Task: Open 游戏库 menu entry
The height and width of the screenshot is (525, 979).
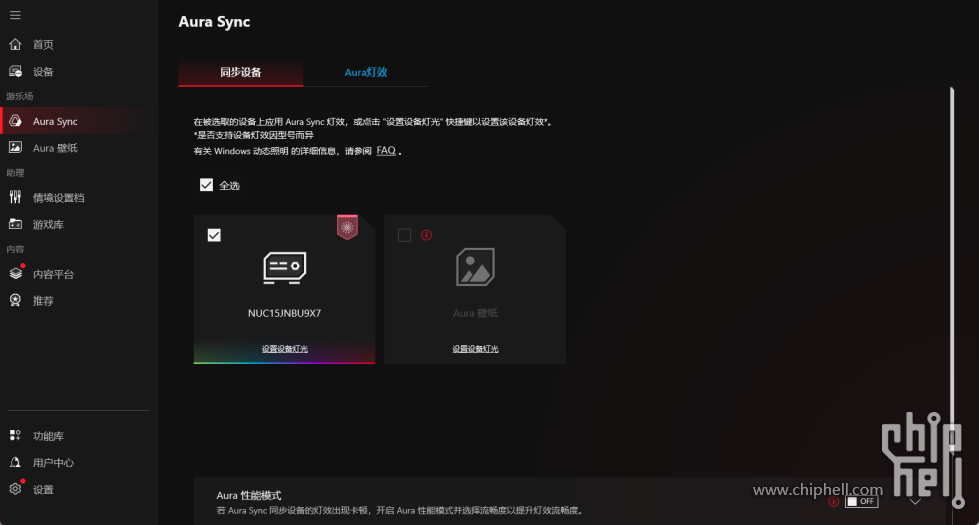Action: point(78,224)
